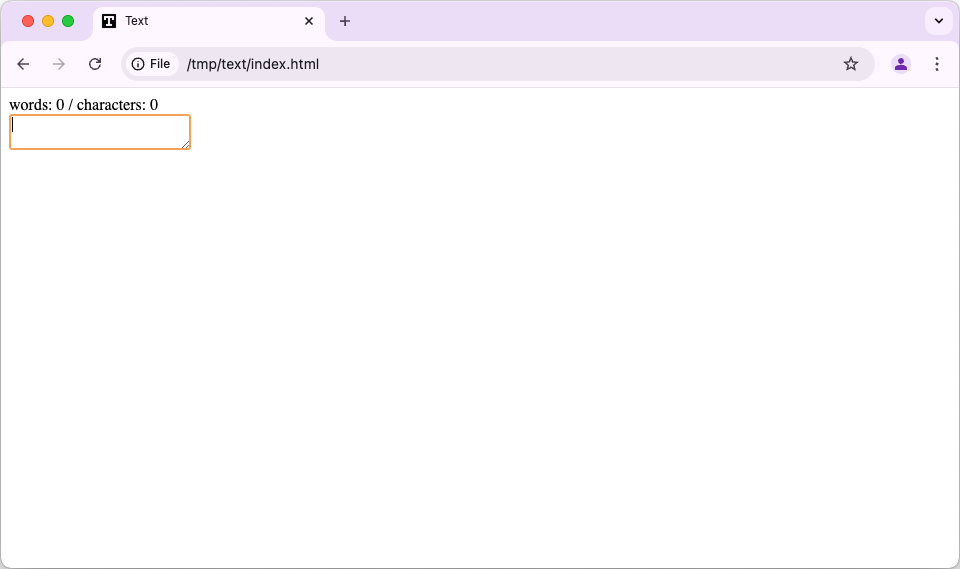960x569 pixels.
Task: Click the textarea resize handle corner
Action: click(x=186, y=145)
